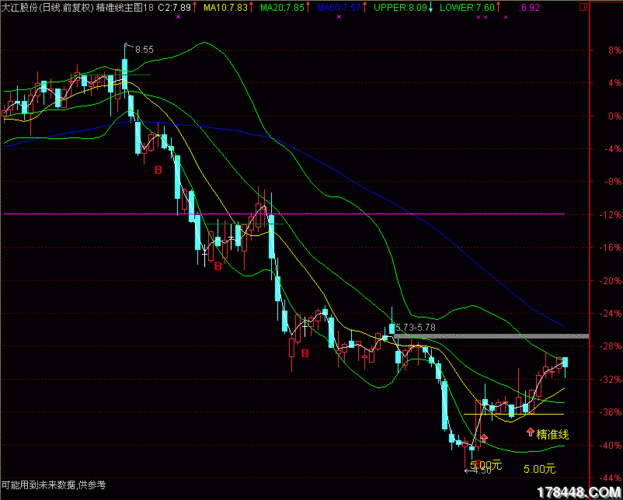Click the magenta x marker below MA60 value
The height and width of the screenshot is (500, 623).
(x=339, y=17)
